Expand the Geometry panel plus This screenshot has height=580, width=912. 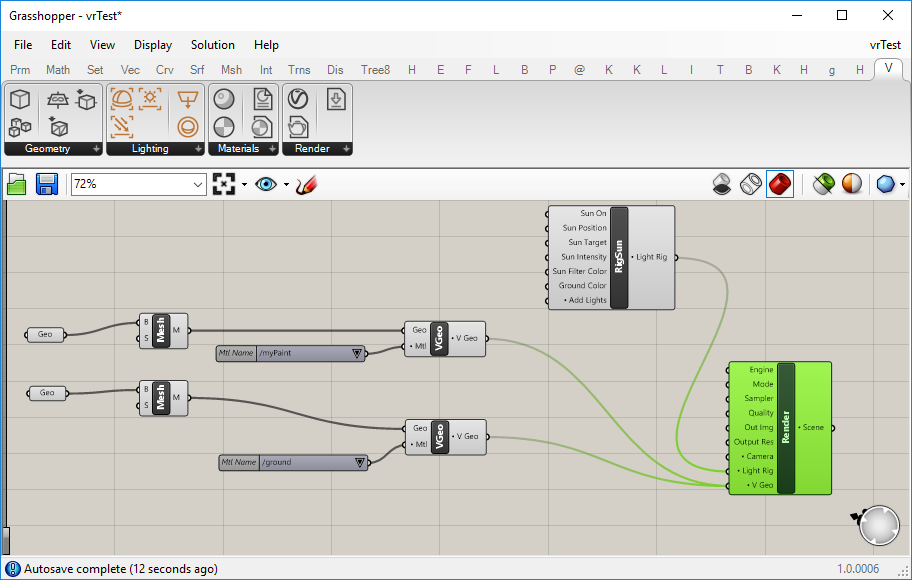point(97,149)
